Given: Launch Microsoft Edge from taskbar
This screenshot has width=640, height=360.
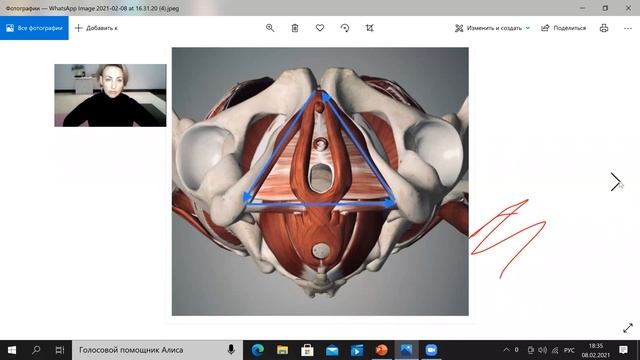Looking at the screenshot, I should click(x=258, y=350).
